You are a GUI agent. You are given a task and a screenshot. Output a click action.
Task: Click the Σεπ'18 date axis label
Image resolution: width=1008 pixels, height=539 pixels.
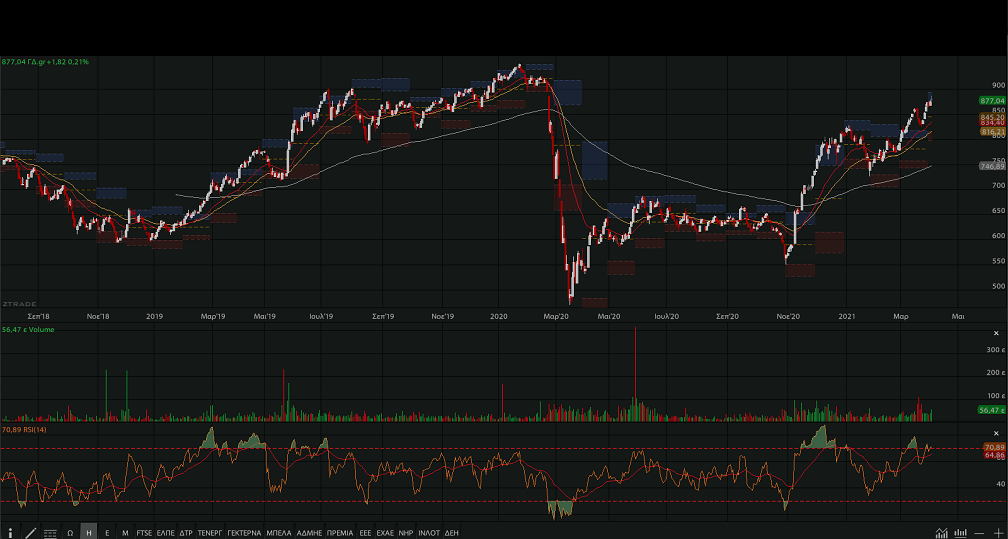[x=39, y=316]
